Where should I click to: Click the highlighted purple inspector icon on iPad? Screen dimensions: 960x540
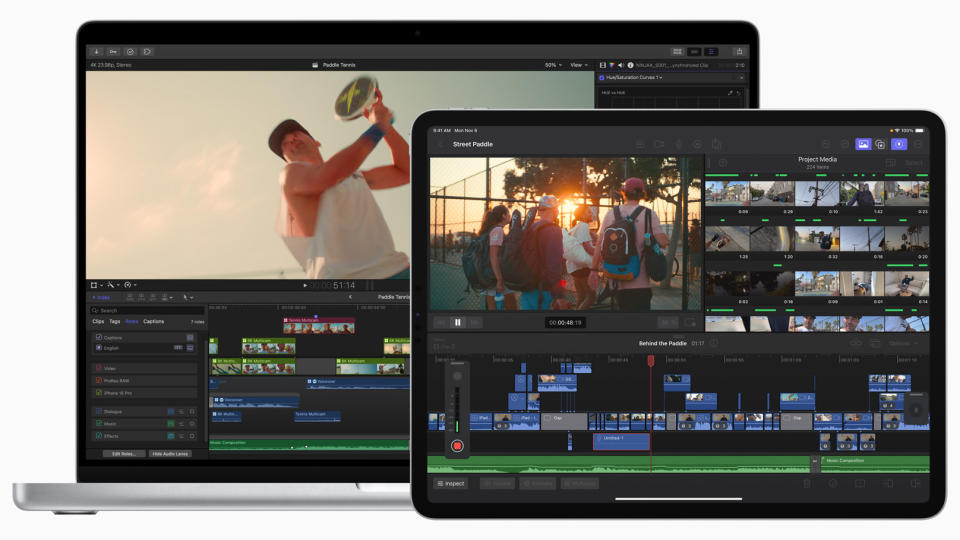coord(899,144)
